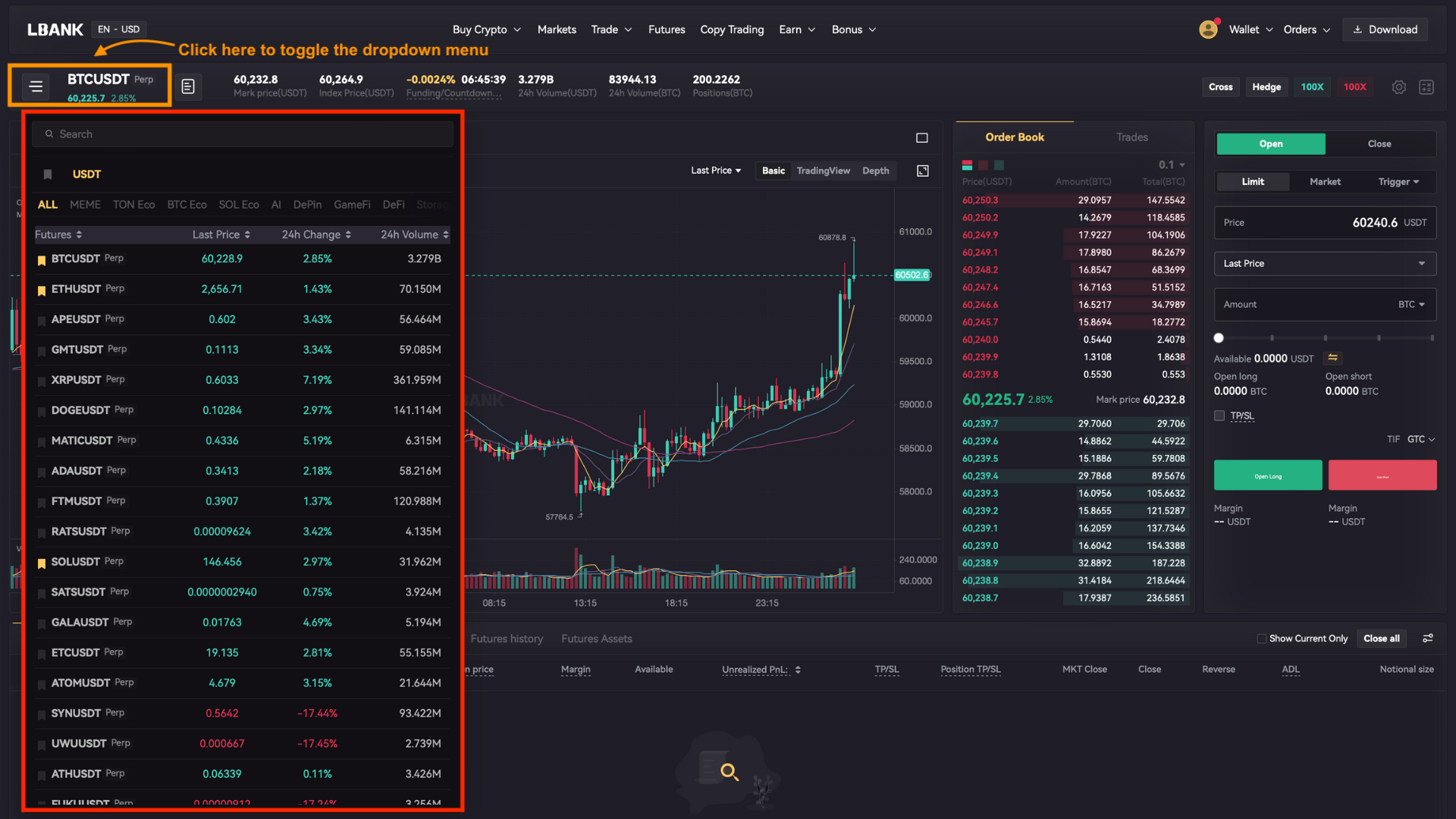Switch chart to TradingView mode
The height and width of the screenshot is (819, 1456).
[x=823, y=171]
